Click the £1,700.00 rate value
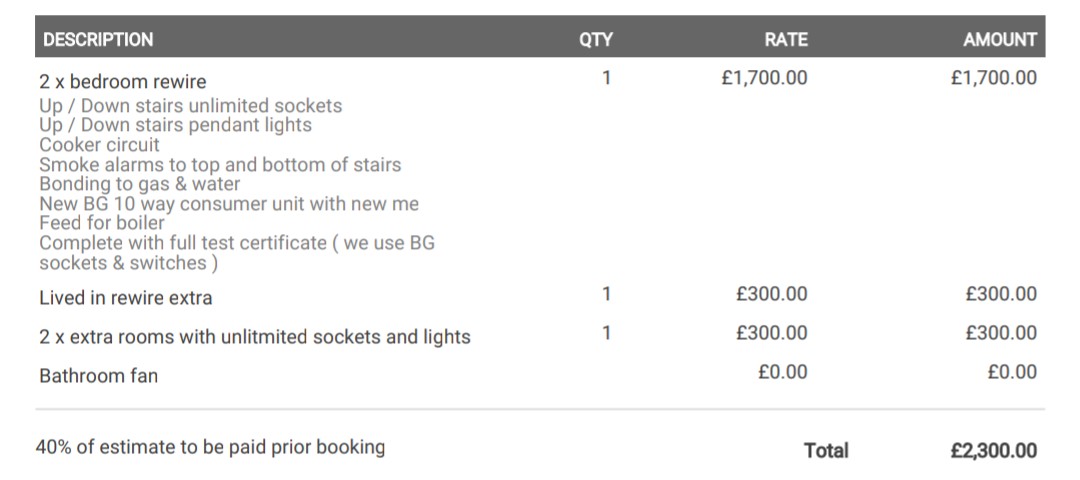This screenshot has width=1080, height=480. (764, 77)
